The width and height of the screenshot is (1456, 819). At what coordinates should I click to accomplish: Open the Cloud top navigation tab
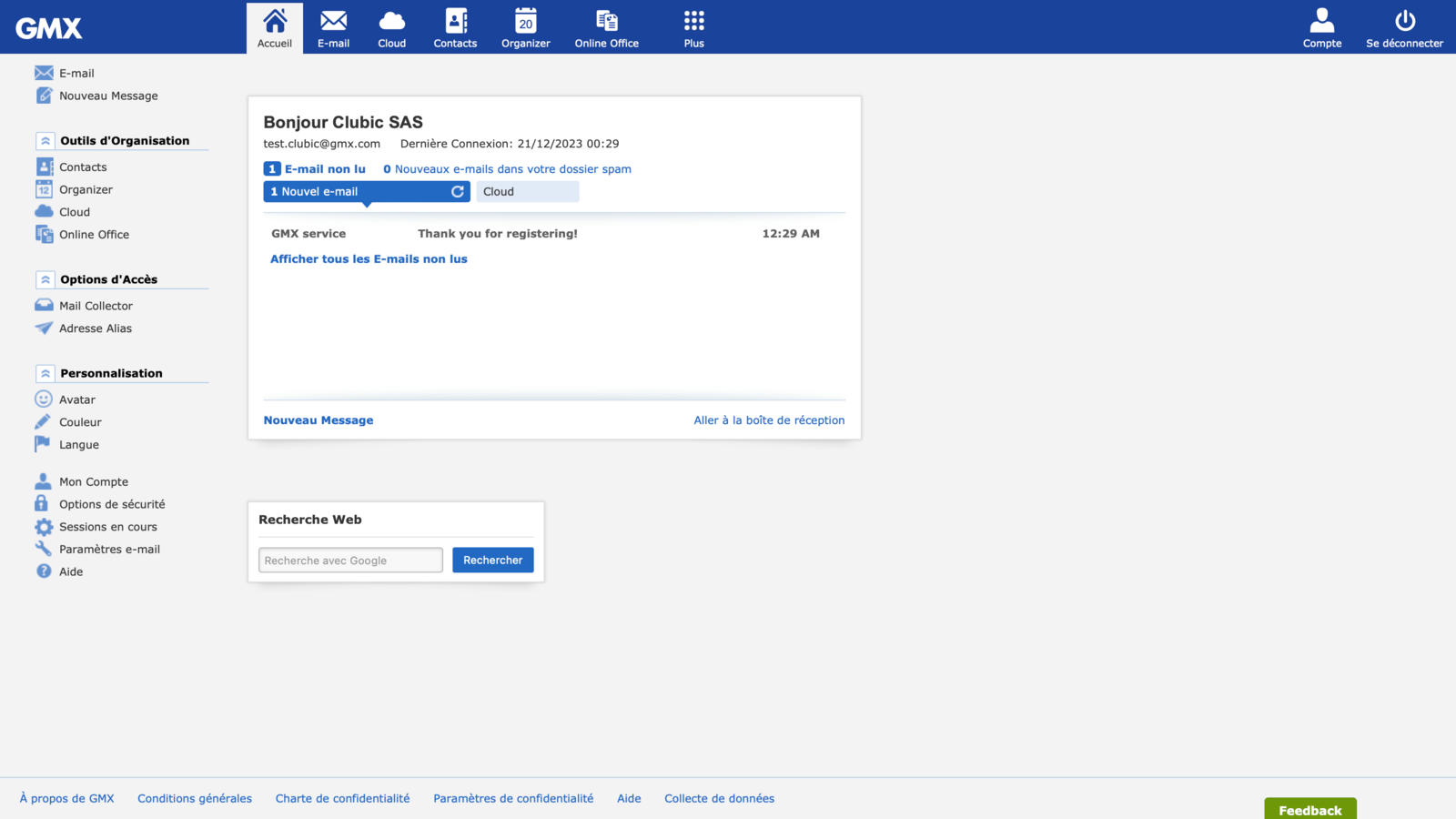tap(392, 28)
